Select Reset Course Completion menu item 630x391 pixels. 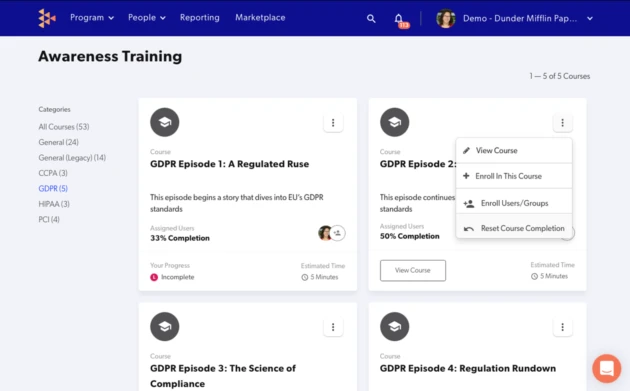coord(514,228)
